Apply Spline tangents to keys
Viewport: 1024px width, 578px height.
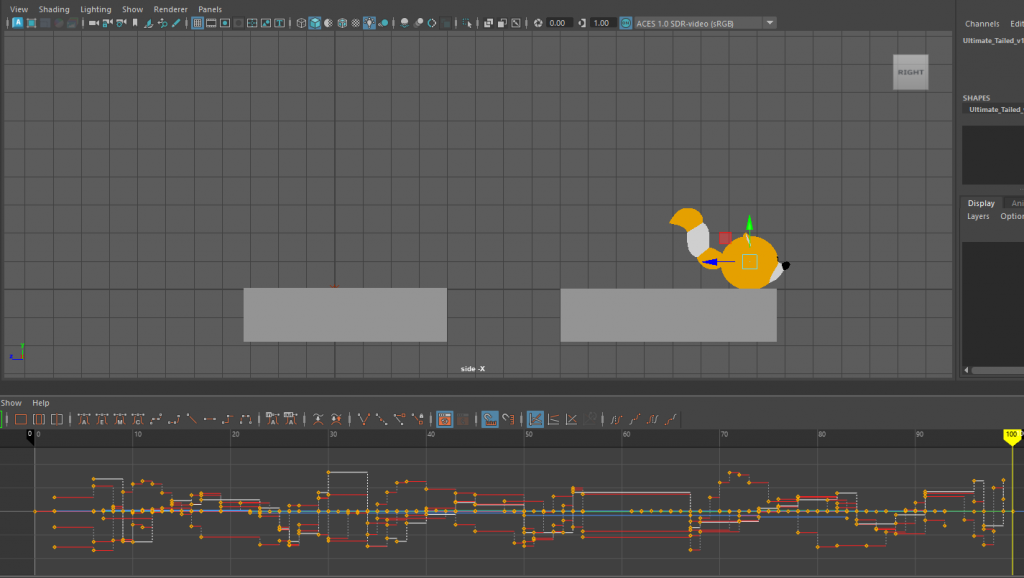click(x=156, y=419)
